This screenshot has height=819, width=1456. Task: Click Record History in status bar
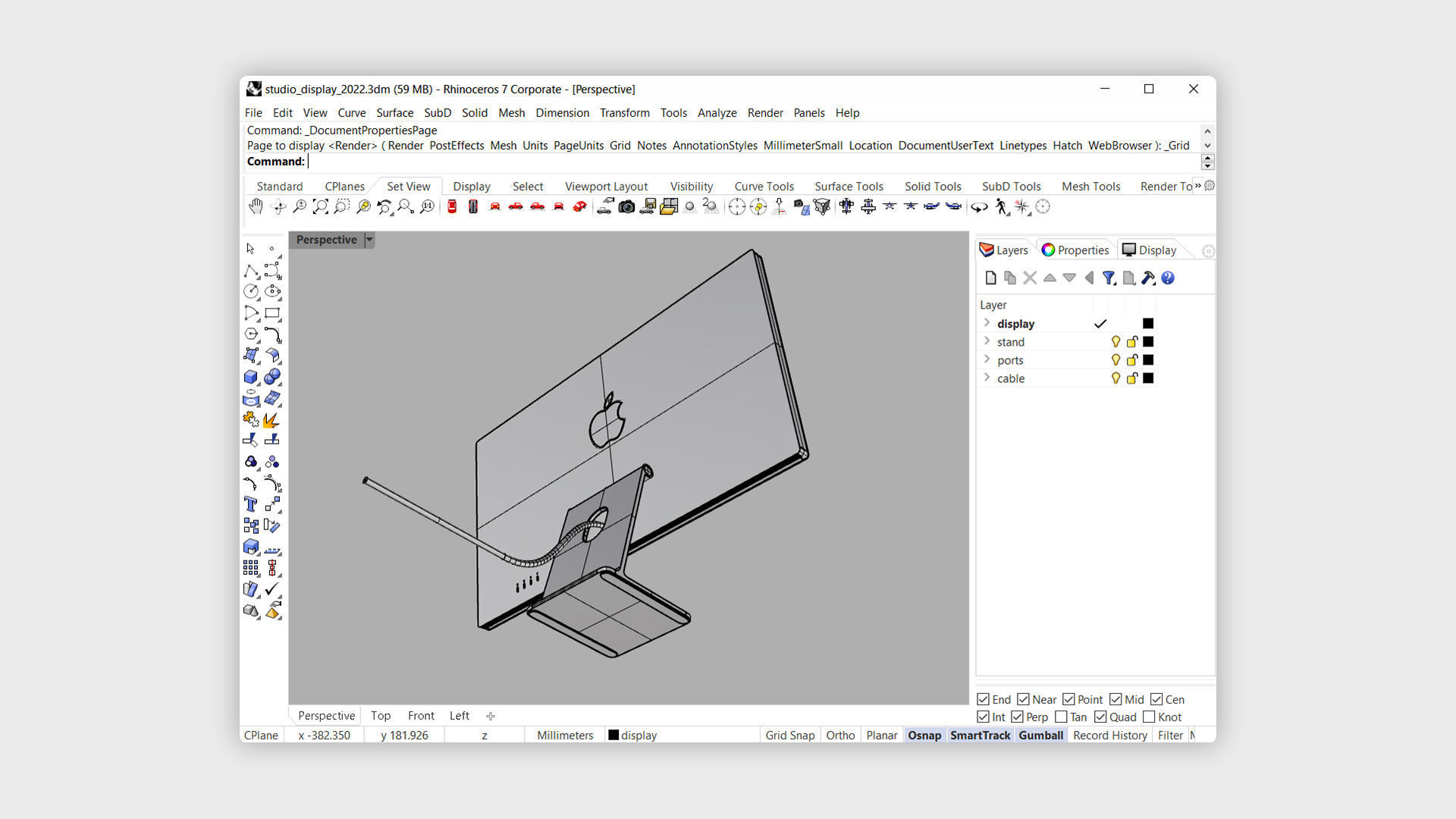(x=1110, y=736)
